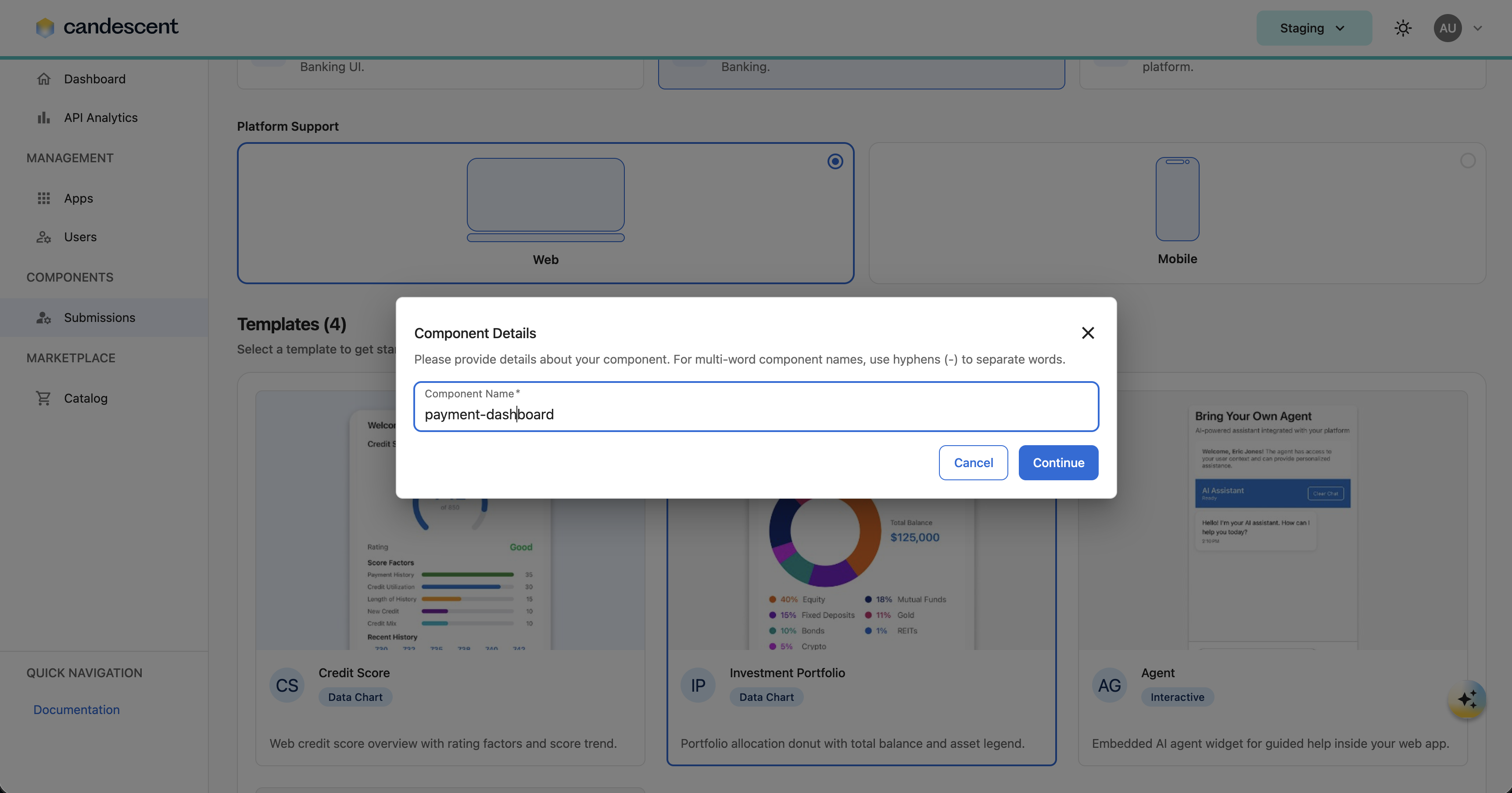Image resolution: width=1512 pixels, height=793 pixels.
Task: Click the API Analytics bar chart icon
Action: pyautogui.click(x=44, y=117)
